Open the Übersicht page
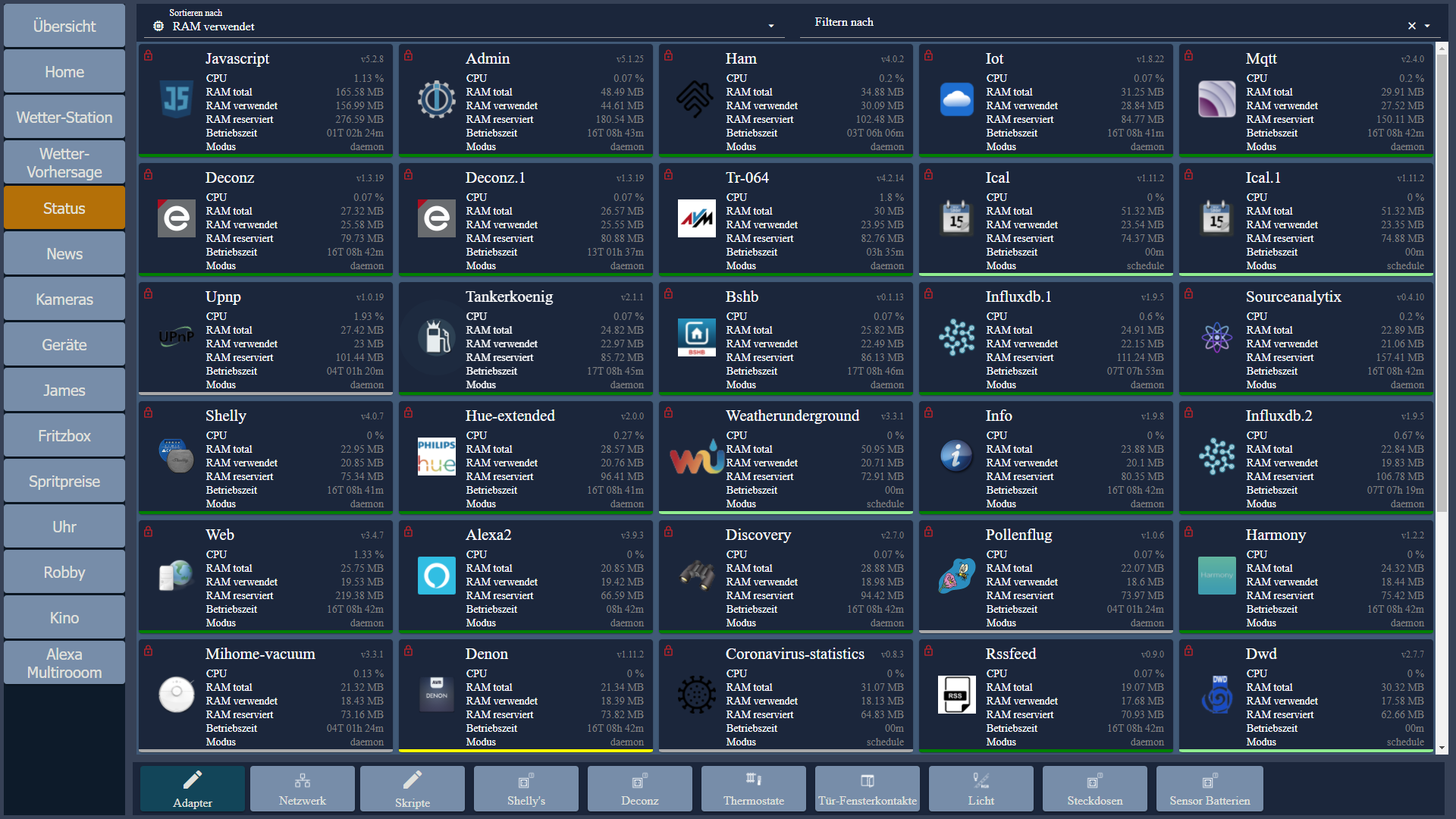 (64, 26)
